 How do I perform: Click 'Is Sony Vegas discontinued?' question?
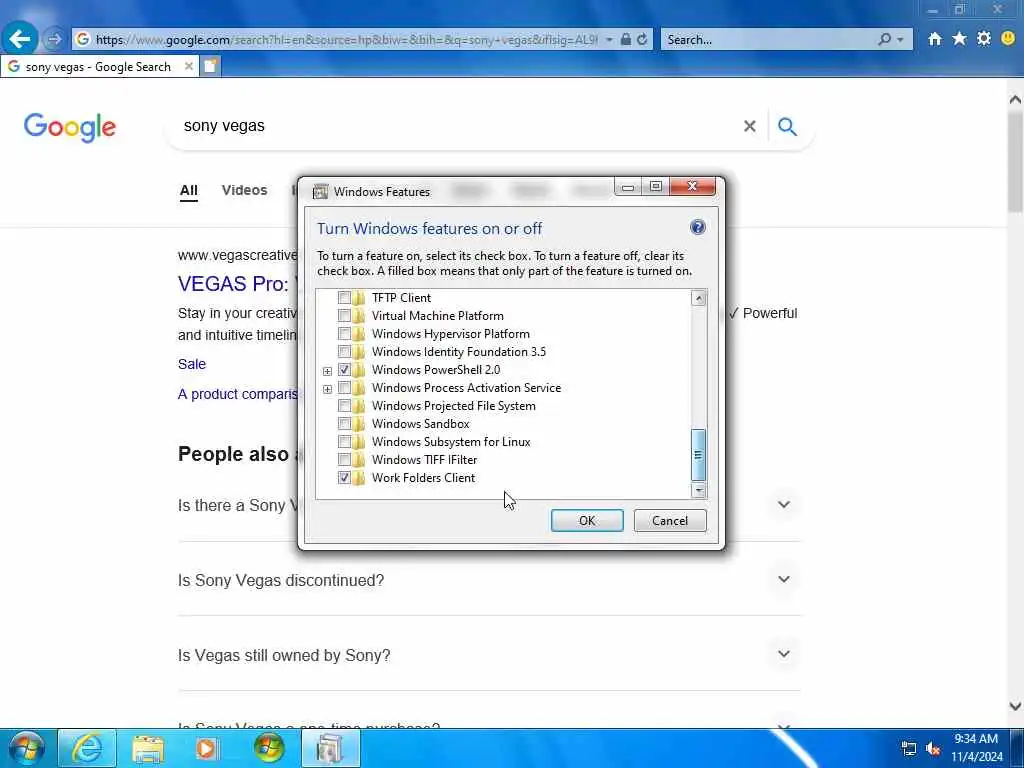(281, 580)
